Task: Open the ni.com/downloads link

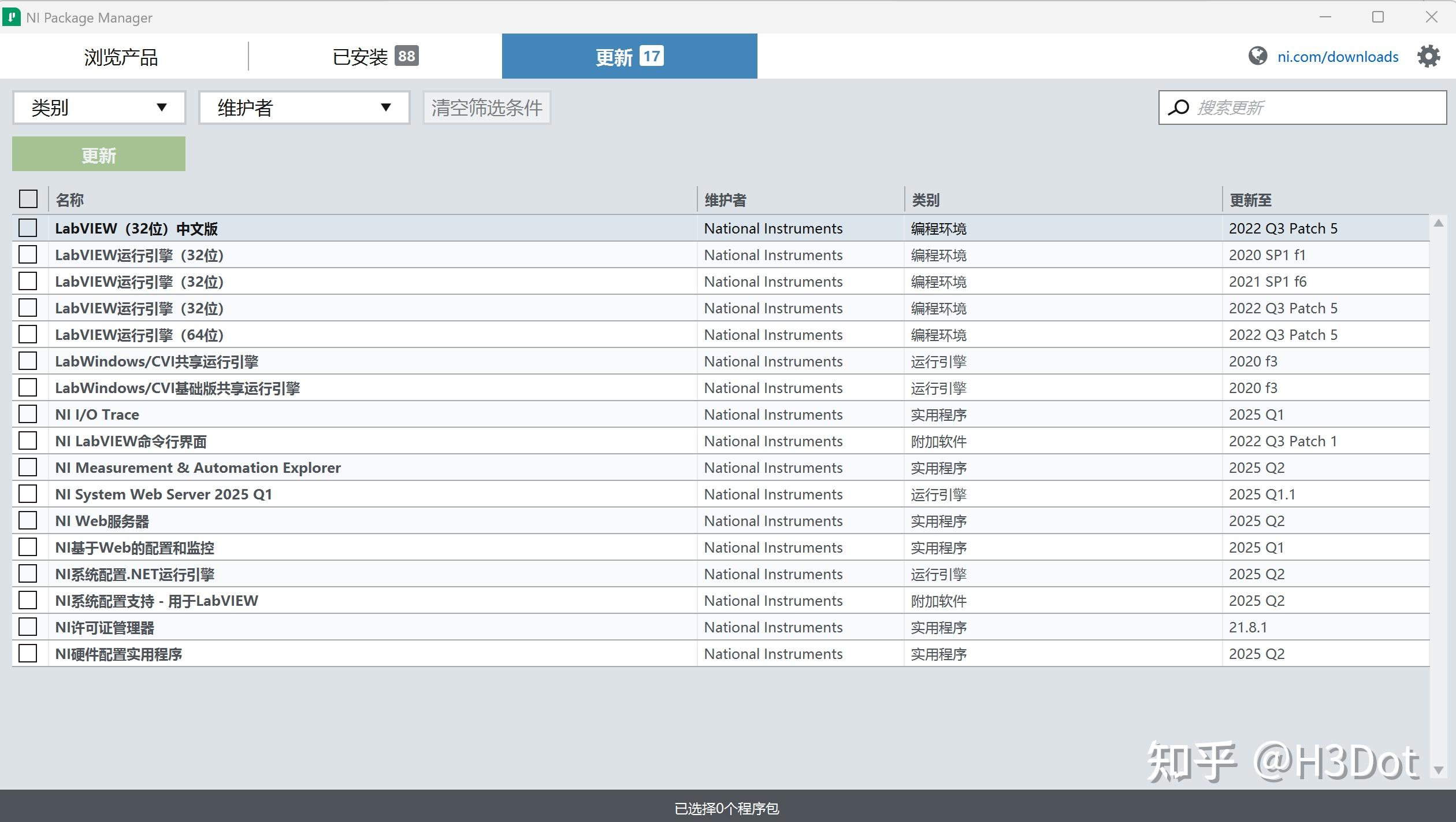Action: coord(1338,55)
